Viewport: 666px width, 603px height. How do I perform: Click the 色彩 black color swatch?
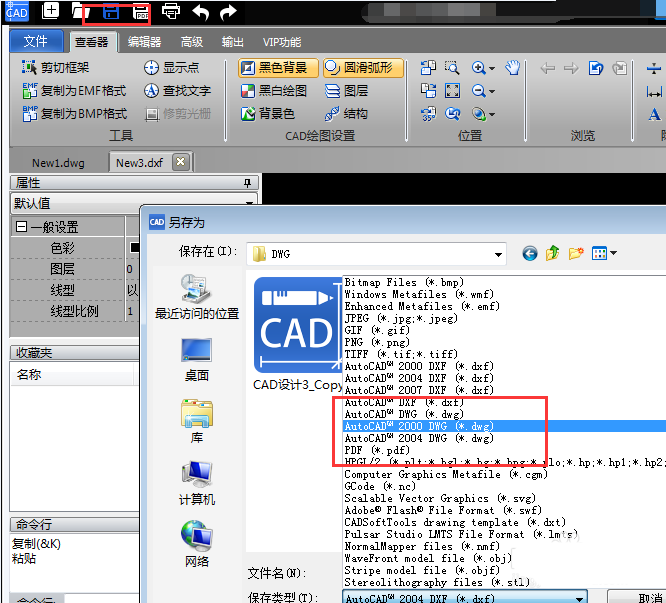[x=135, y=247]
